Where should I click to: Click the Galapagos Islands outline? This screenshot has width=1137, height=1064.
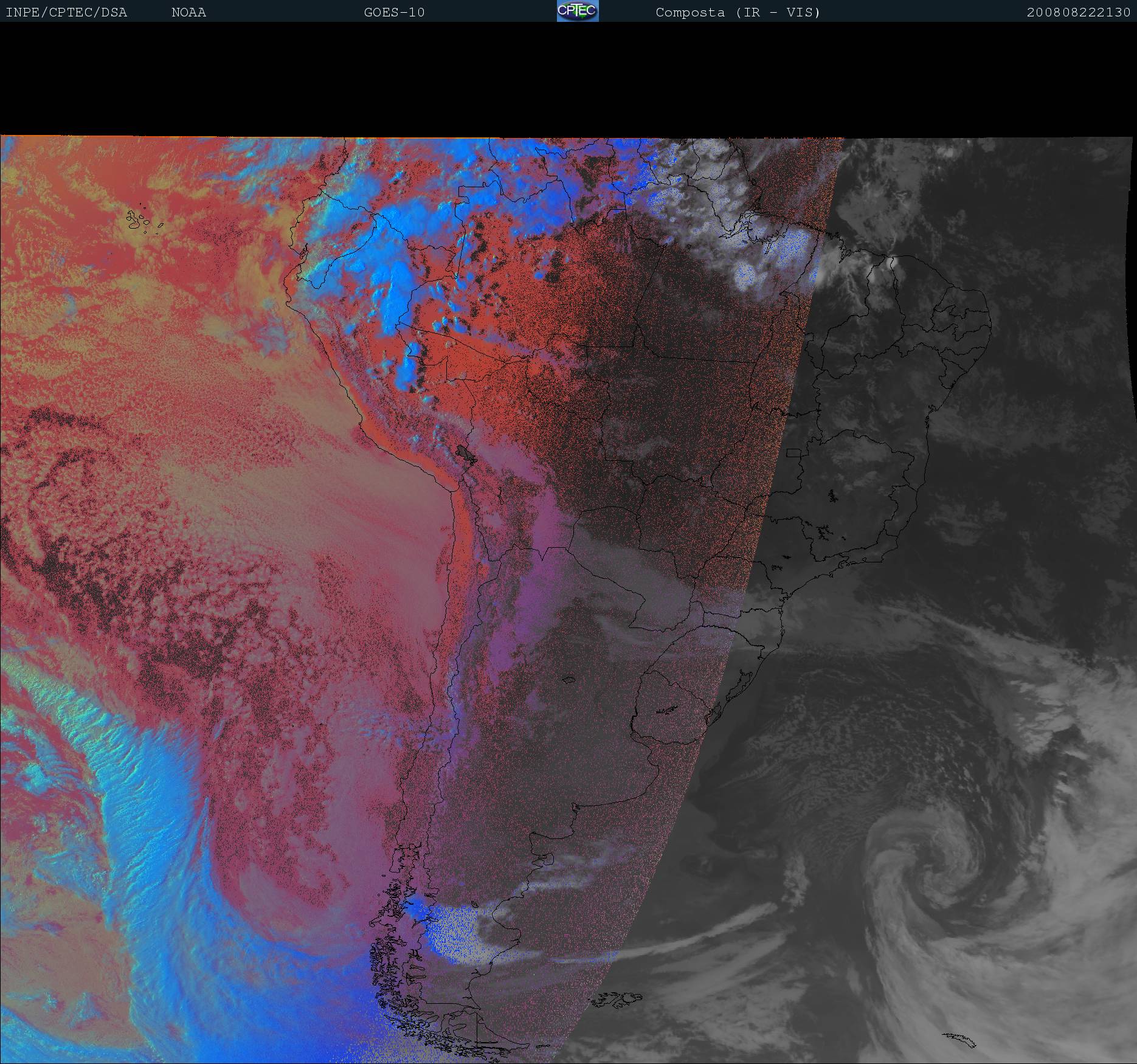click(x=139, y=220)
